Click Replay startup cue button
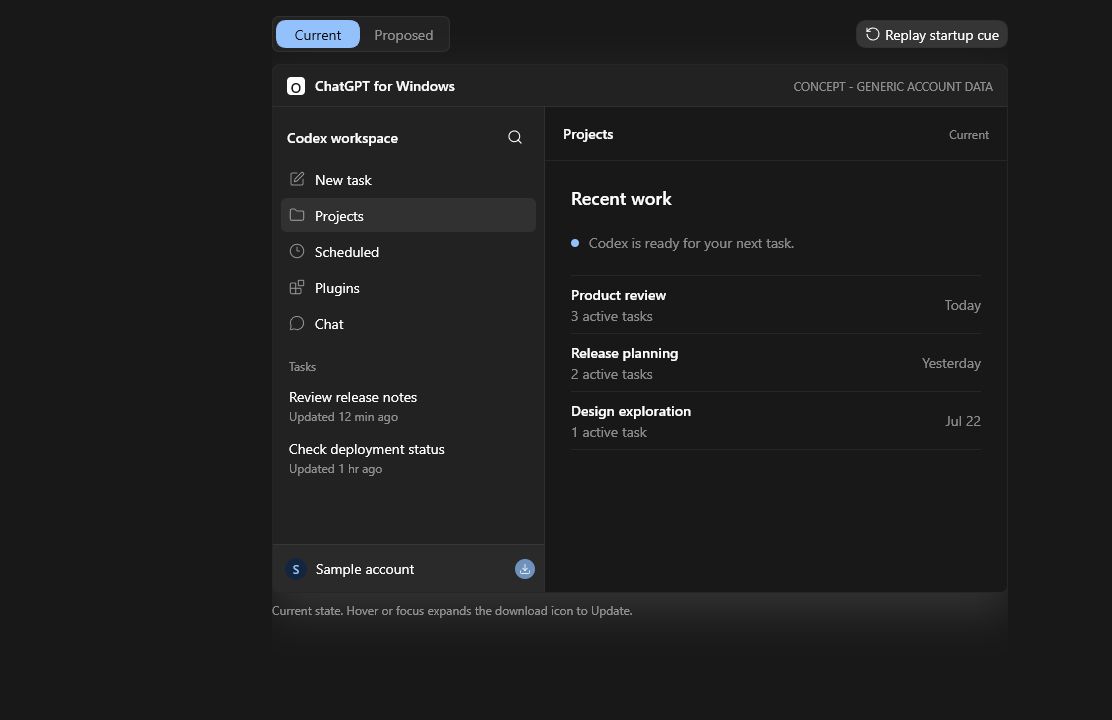The image size is (1112, 720). 931,35
